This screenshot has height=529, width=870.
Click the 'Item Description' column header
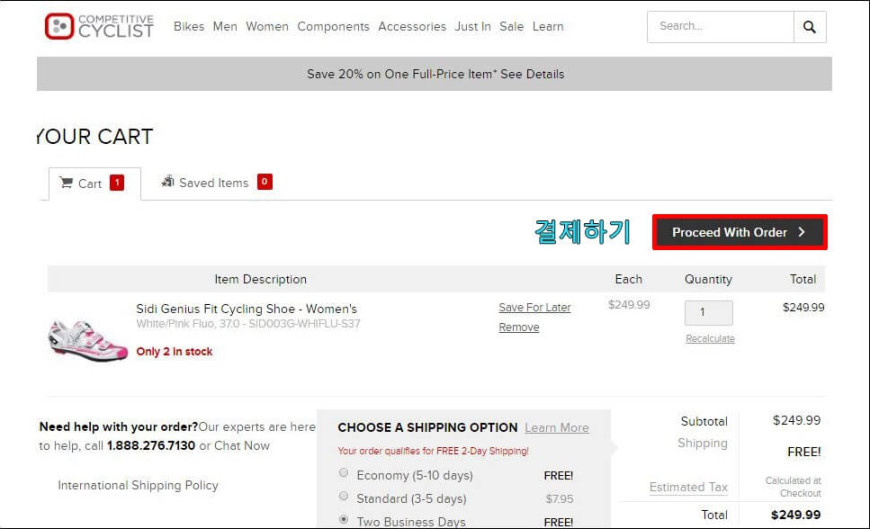260,279
